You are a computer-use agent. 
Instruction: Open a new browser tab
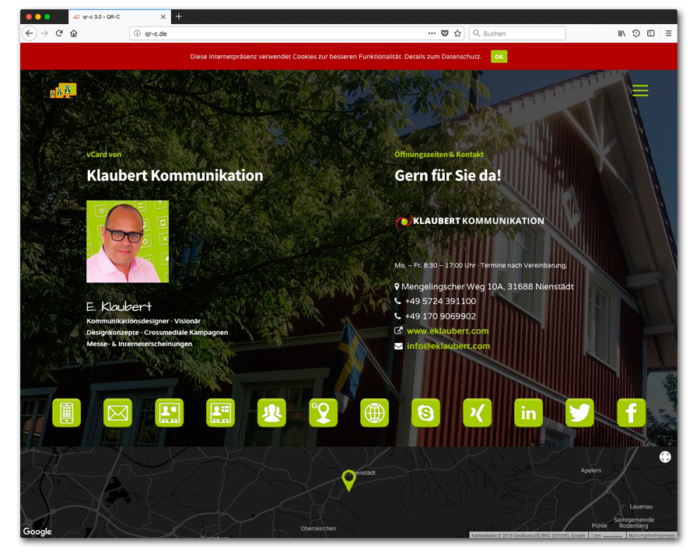[x=179, y=17]
